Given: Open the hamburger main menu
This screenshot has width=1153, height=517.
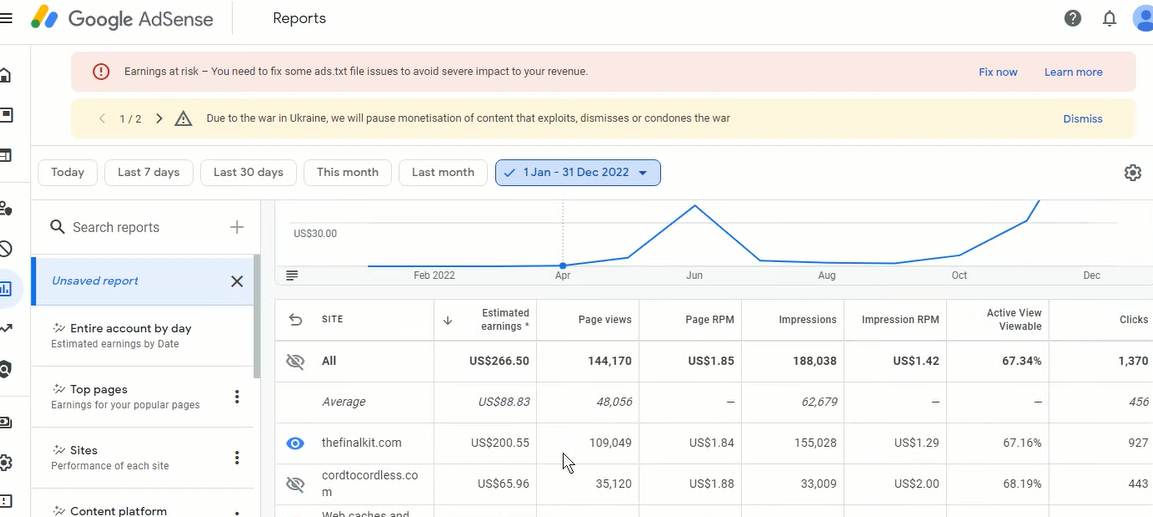Looking at the screenshot, I should 5,18.
